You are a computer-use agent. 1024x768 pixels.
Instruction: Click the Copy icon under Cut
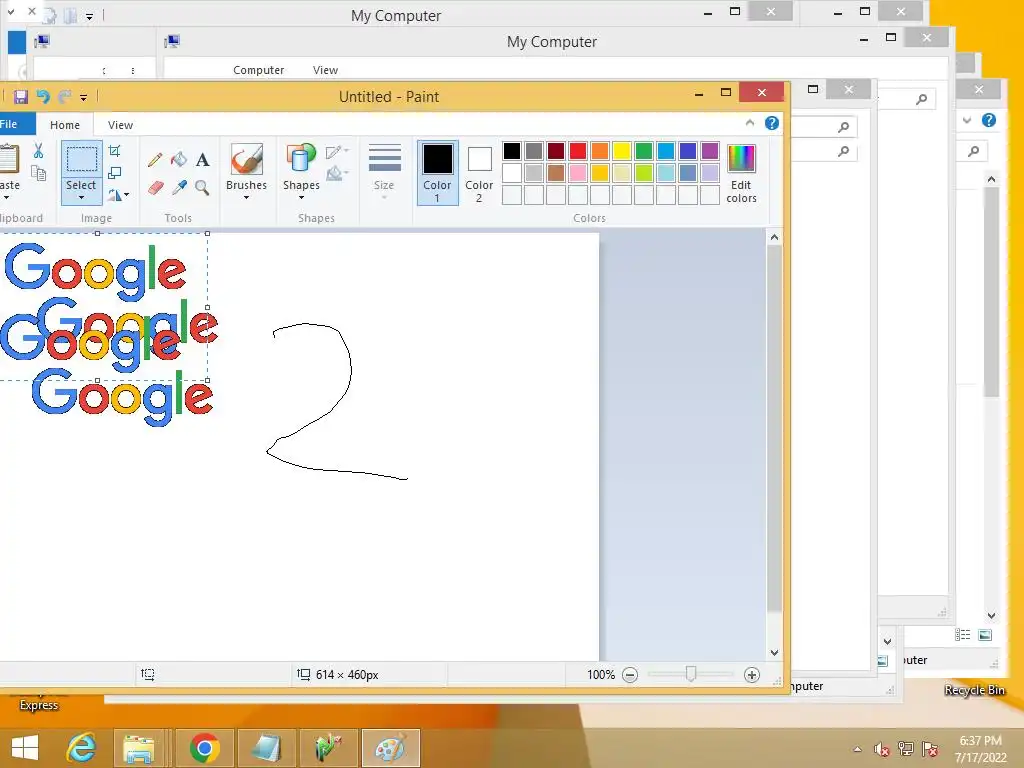[39, 173]
